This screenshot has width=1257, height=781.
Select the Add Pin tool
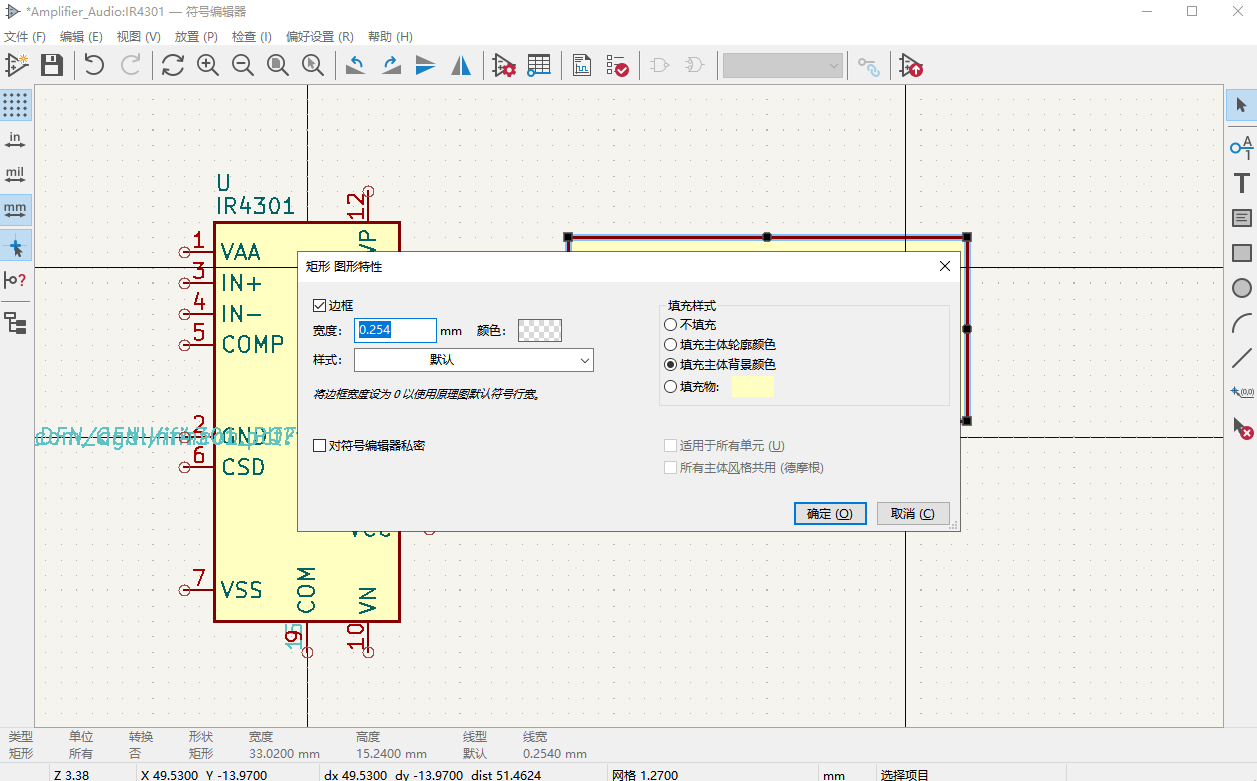(1241, 148)
